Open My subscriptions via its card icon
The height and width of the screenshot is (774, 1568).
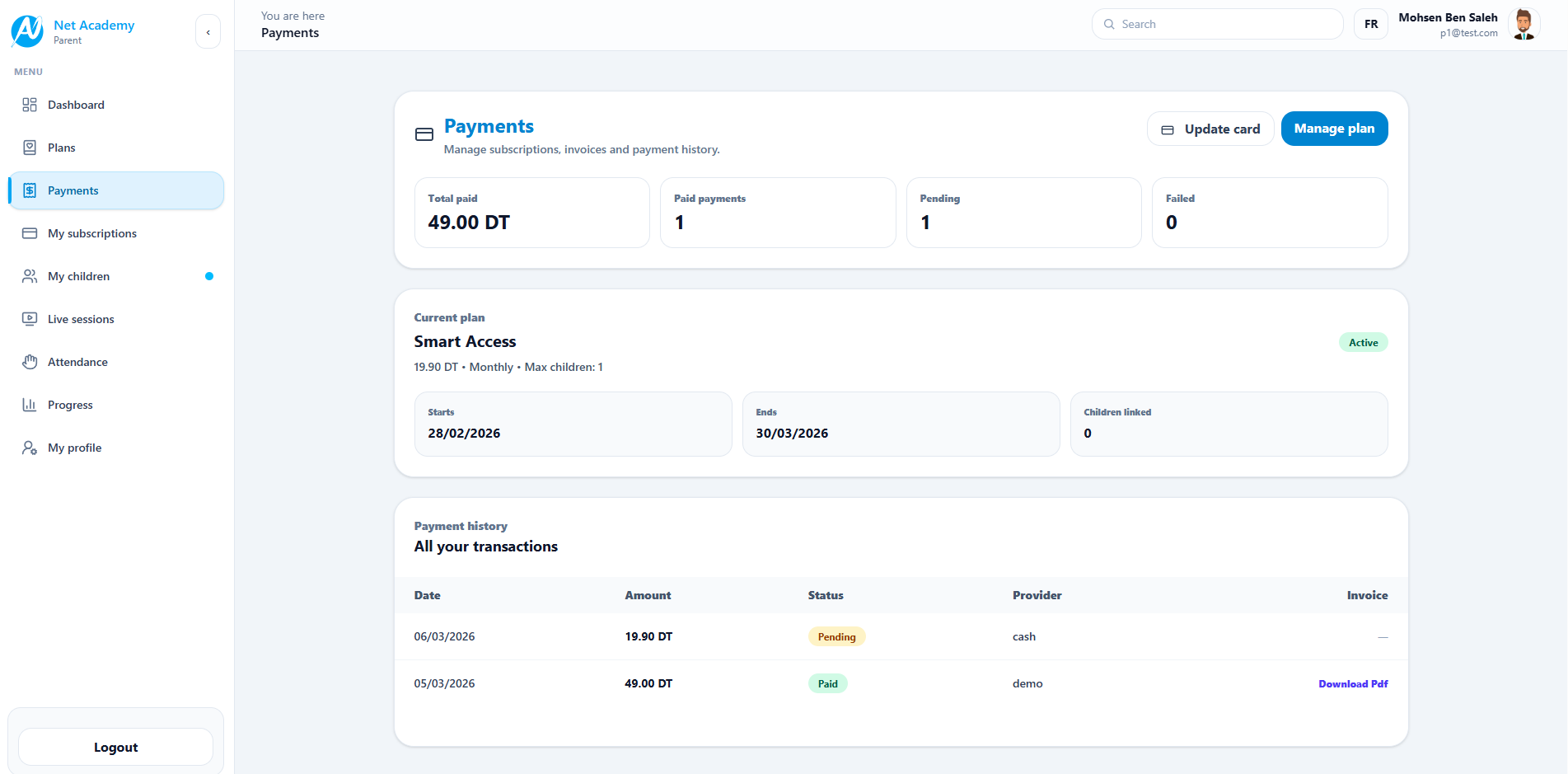point(30,233)
